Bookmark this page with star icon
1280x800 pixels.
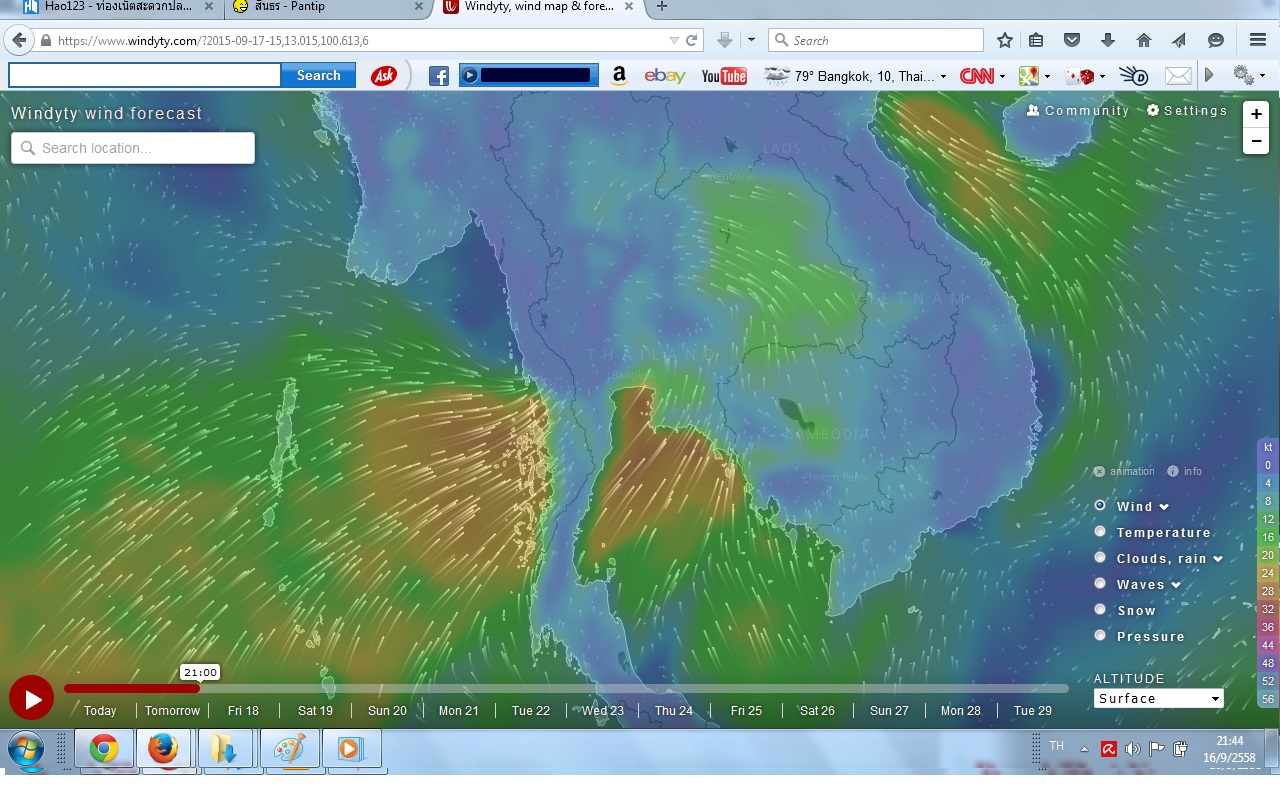click(1005, 40)
